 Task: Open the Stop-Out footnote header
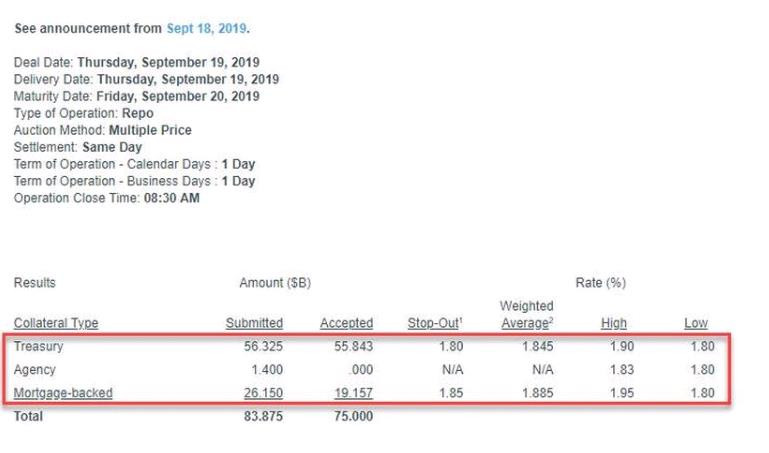tap(435, 323)
